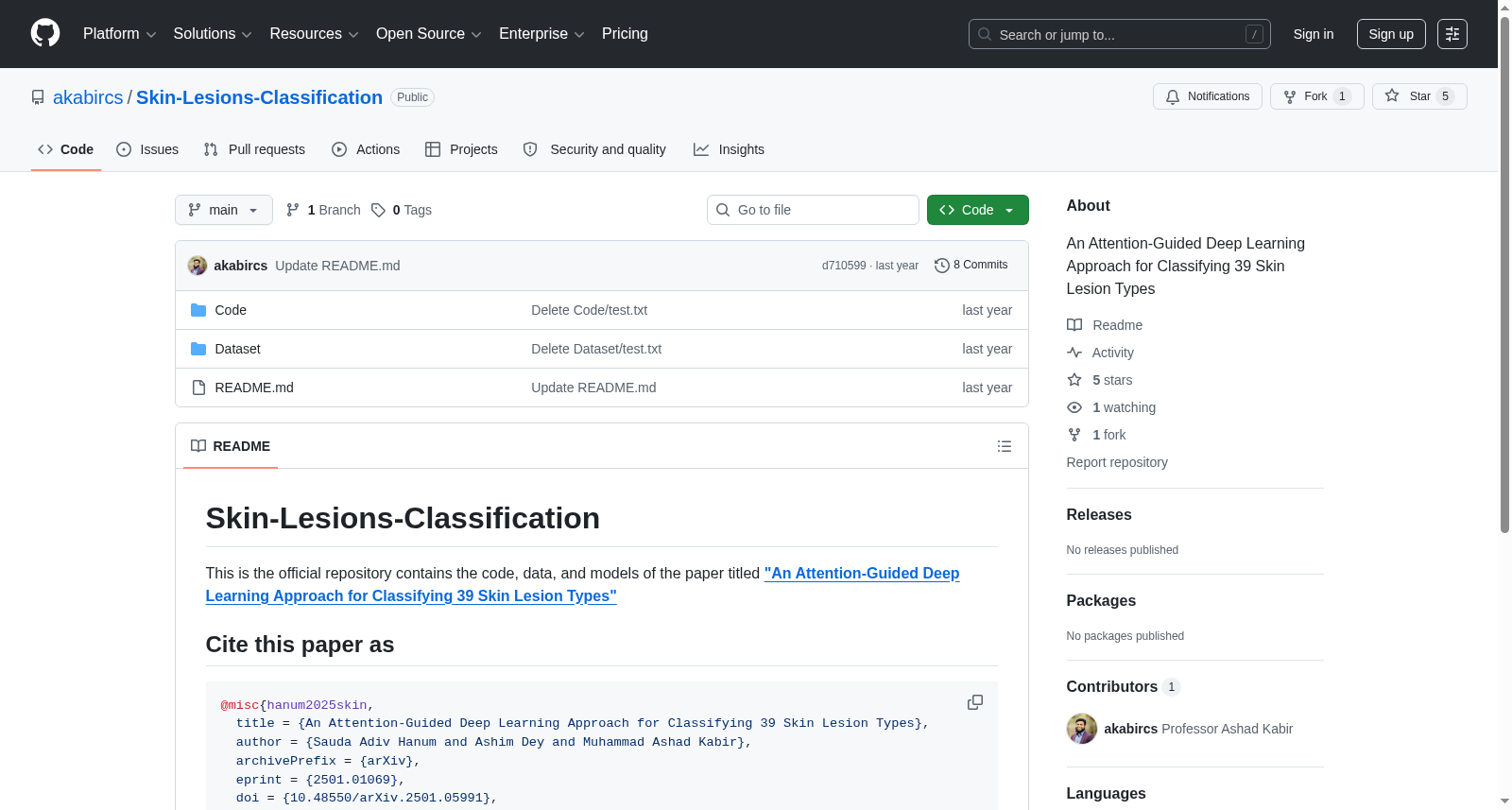Open the Releases section heading
Image resolution: width=1512 pixels, height=810 pixels.
(1099, 515)
